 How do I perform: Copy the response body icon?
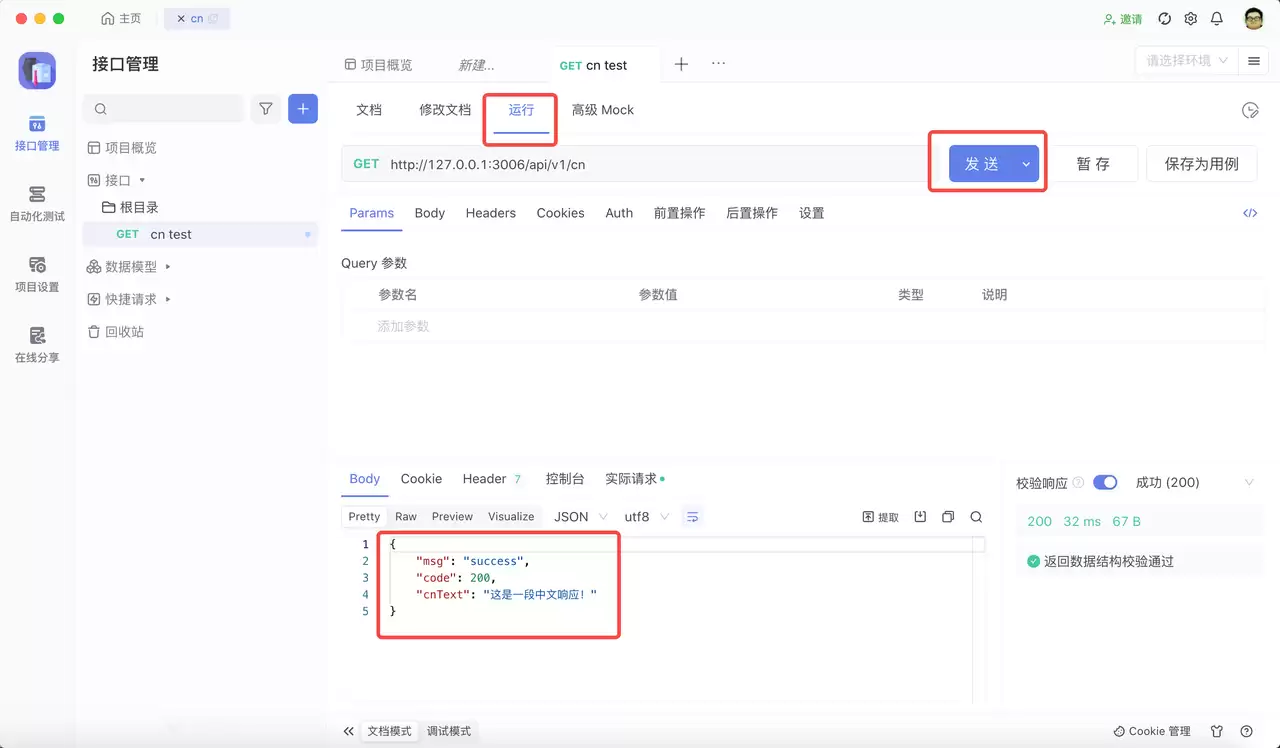click(x=948, y=517)
